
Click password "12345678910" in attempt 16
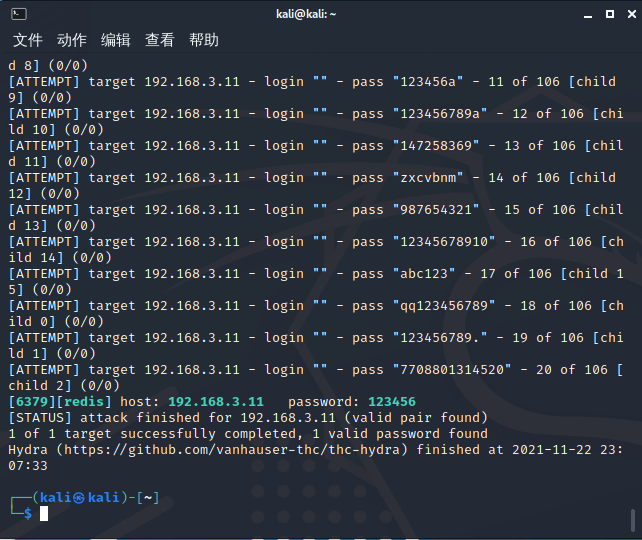point(444,242)
